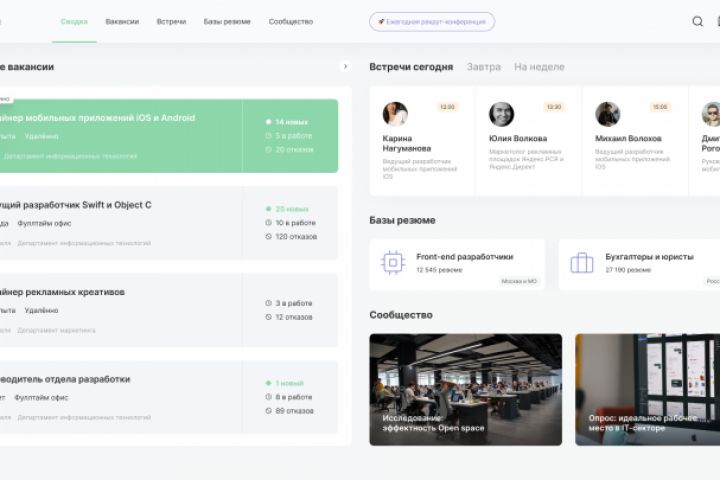
Task: Click 'Департамент информационных технологий' in the green card
Action: (70, 156)
